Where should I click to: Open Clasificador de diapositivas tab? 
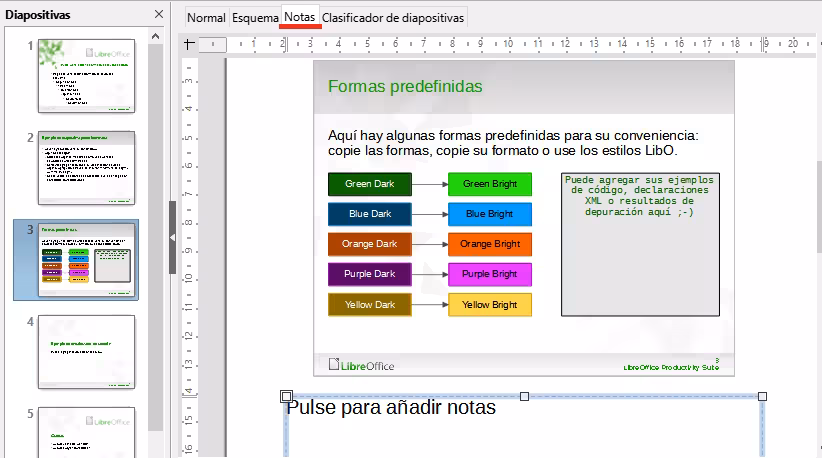(x=393, y=18)
